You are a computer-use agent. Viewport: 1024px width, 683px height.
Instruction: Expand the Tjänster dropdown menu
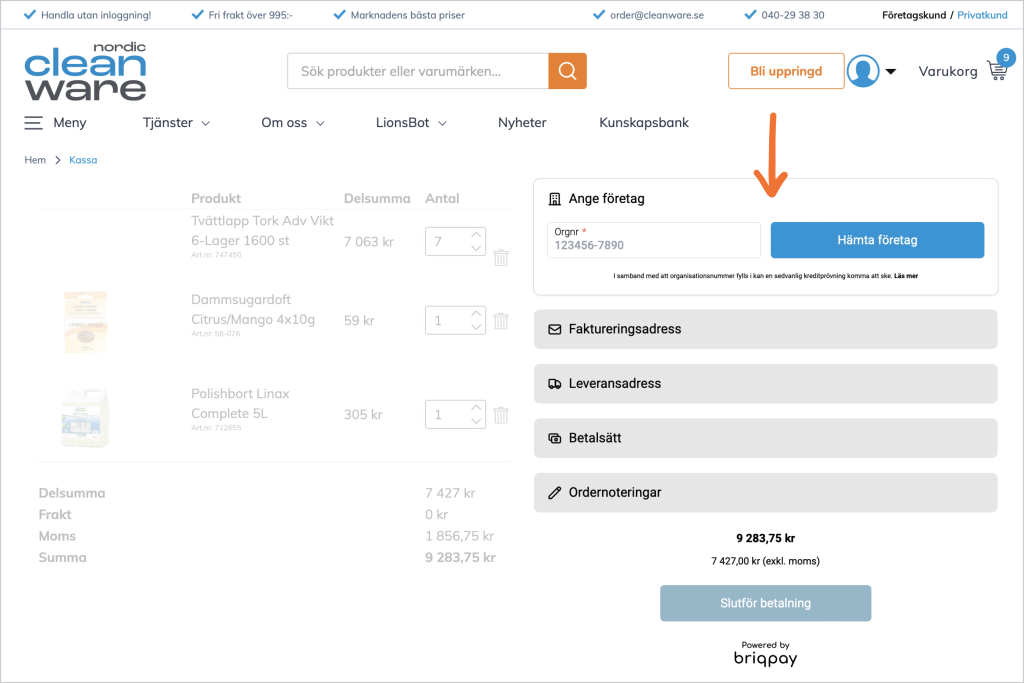click(176, 123)
